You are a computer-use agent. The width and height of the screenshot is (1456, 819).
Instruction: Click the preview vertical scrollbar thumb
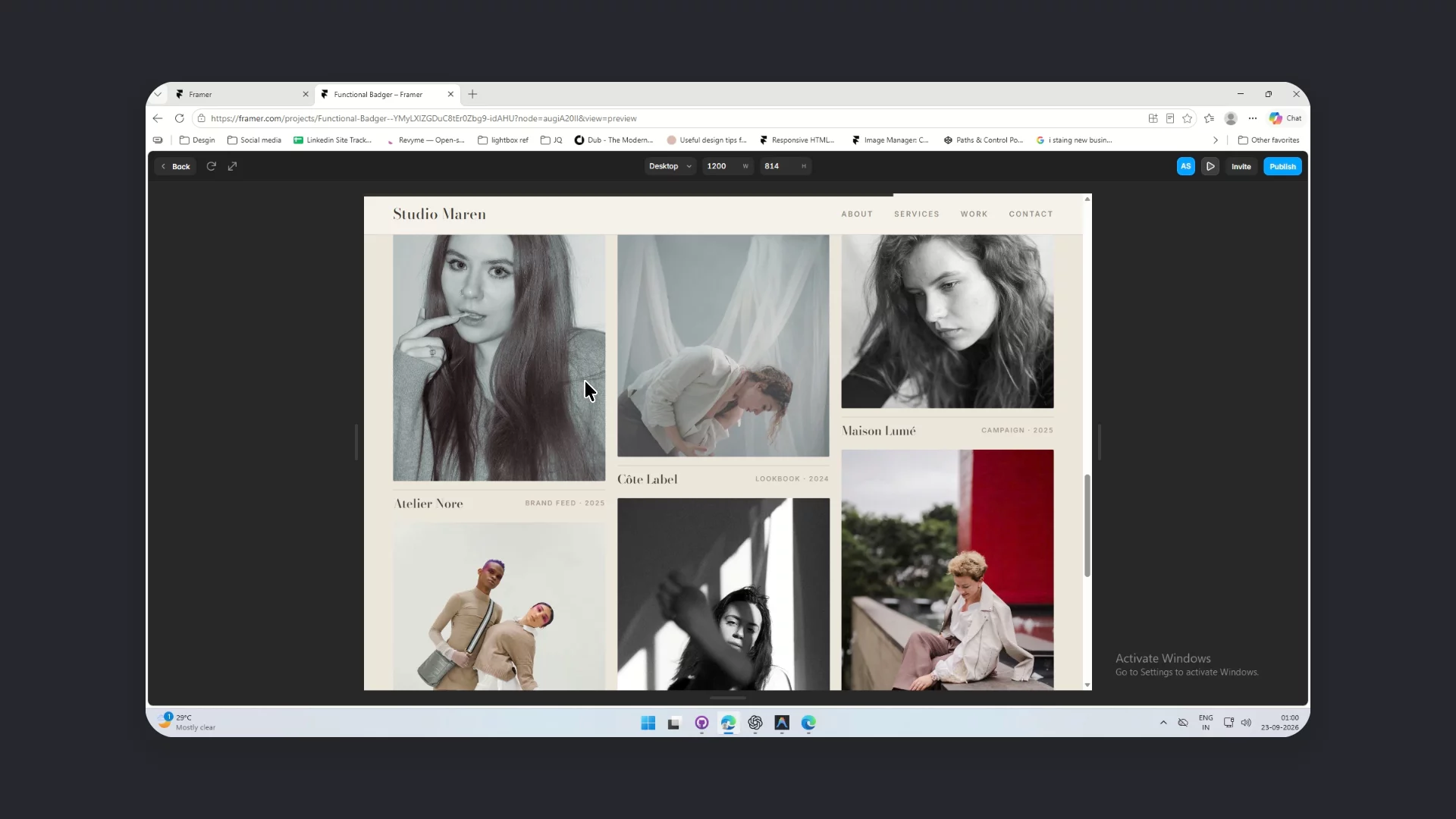coord(1087,526)
